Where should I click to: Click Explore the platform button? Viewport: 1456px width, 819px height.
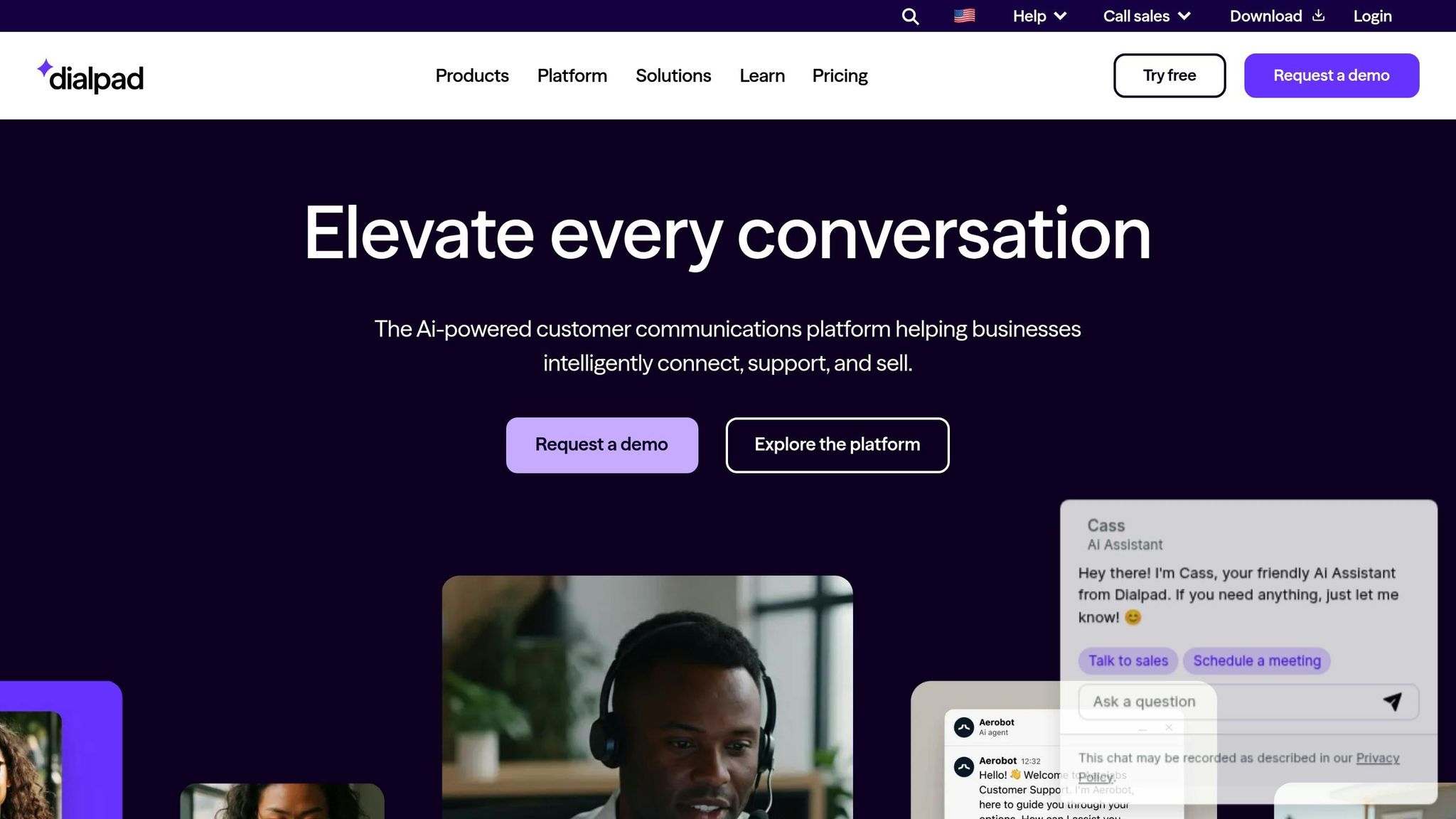(837, 445)
